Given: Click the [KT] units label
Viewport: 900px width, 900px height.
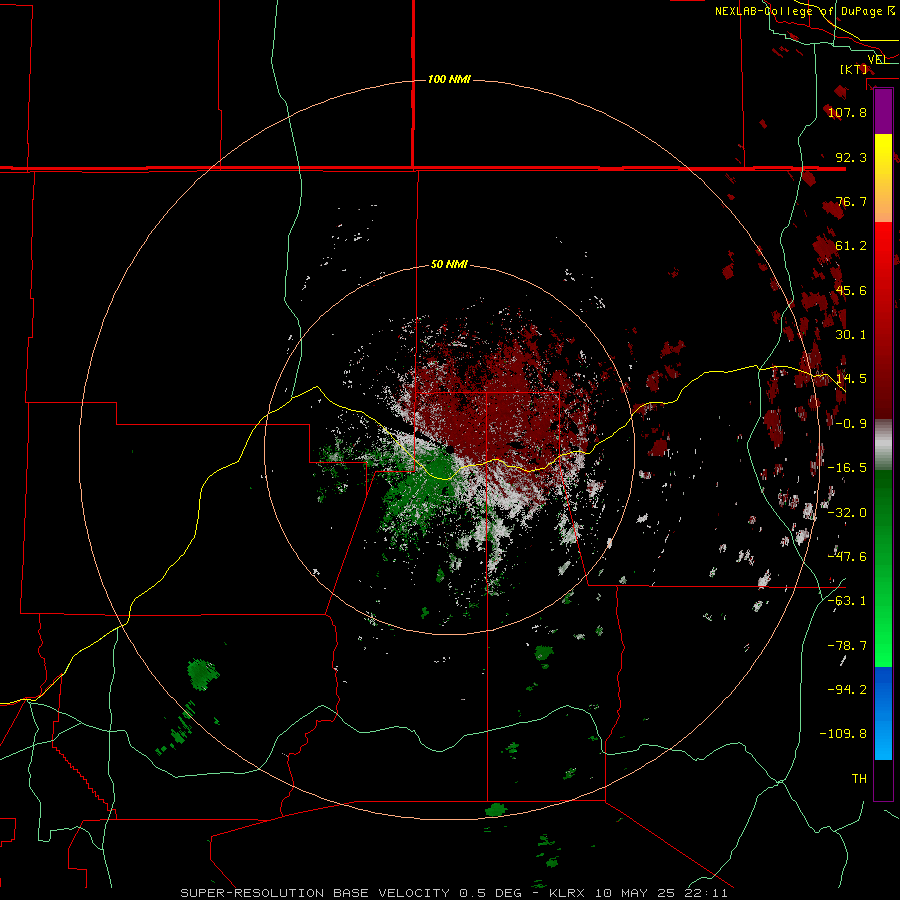Looking at the screenshot, I should 854,69.
